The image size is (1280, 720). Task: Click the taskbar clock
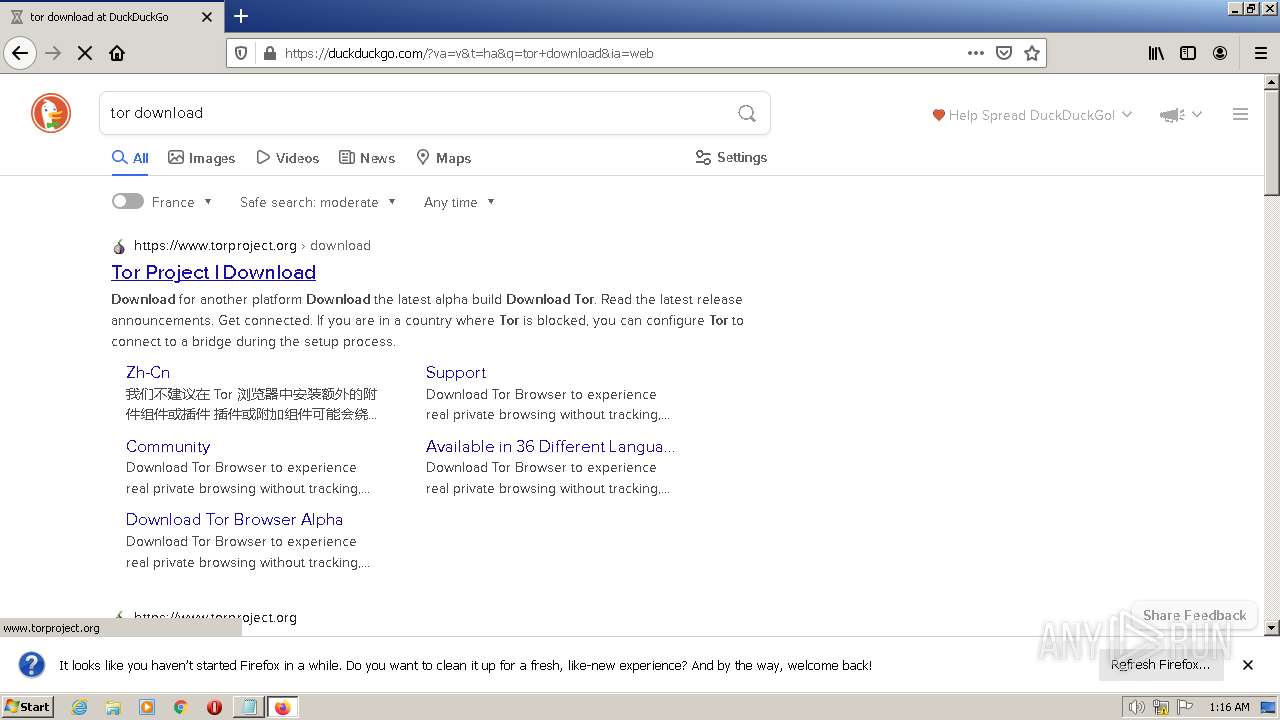coord(1229,707)
